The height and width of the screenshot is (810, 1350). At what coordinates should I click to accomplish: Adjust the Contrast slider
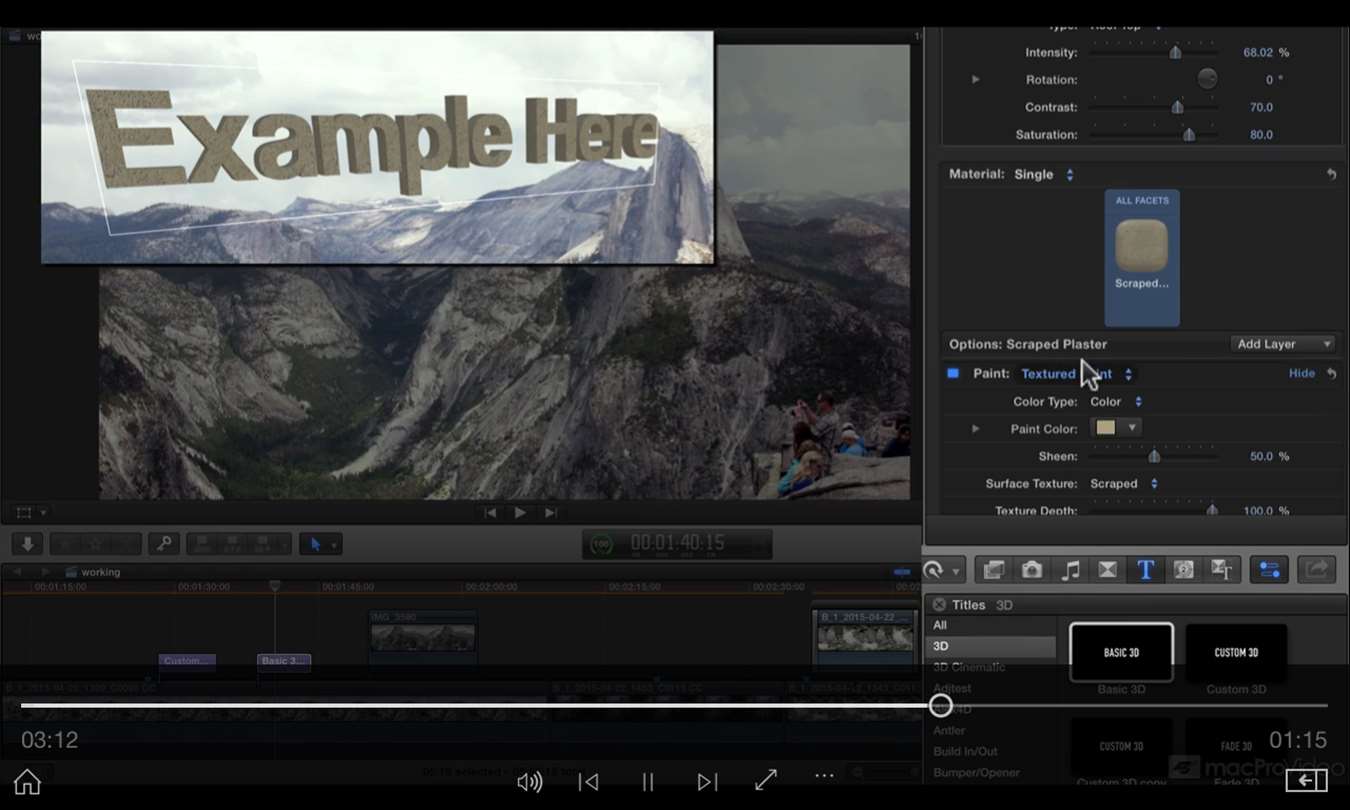point(1177,107)
